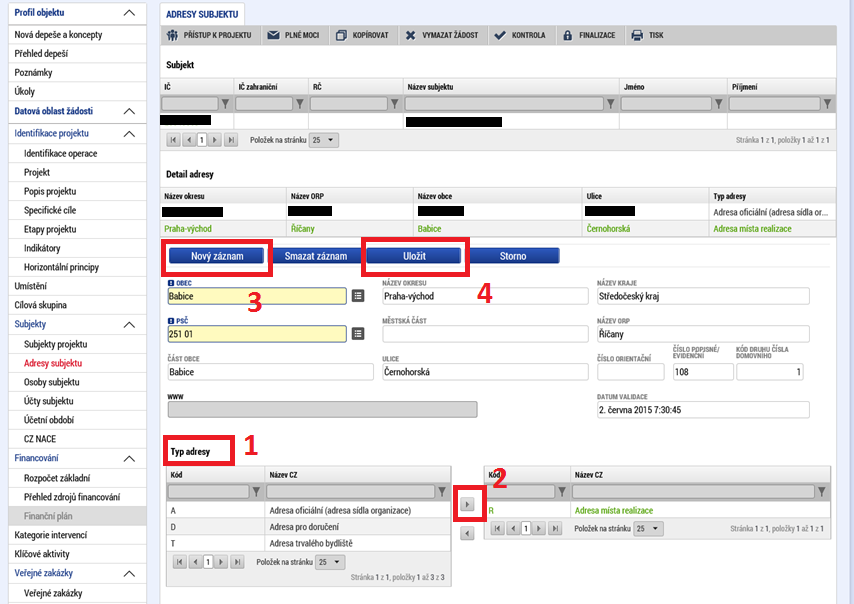Click filter icon of Příjmení column
Viewport: 854px width, 604px height.
827,103
